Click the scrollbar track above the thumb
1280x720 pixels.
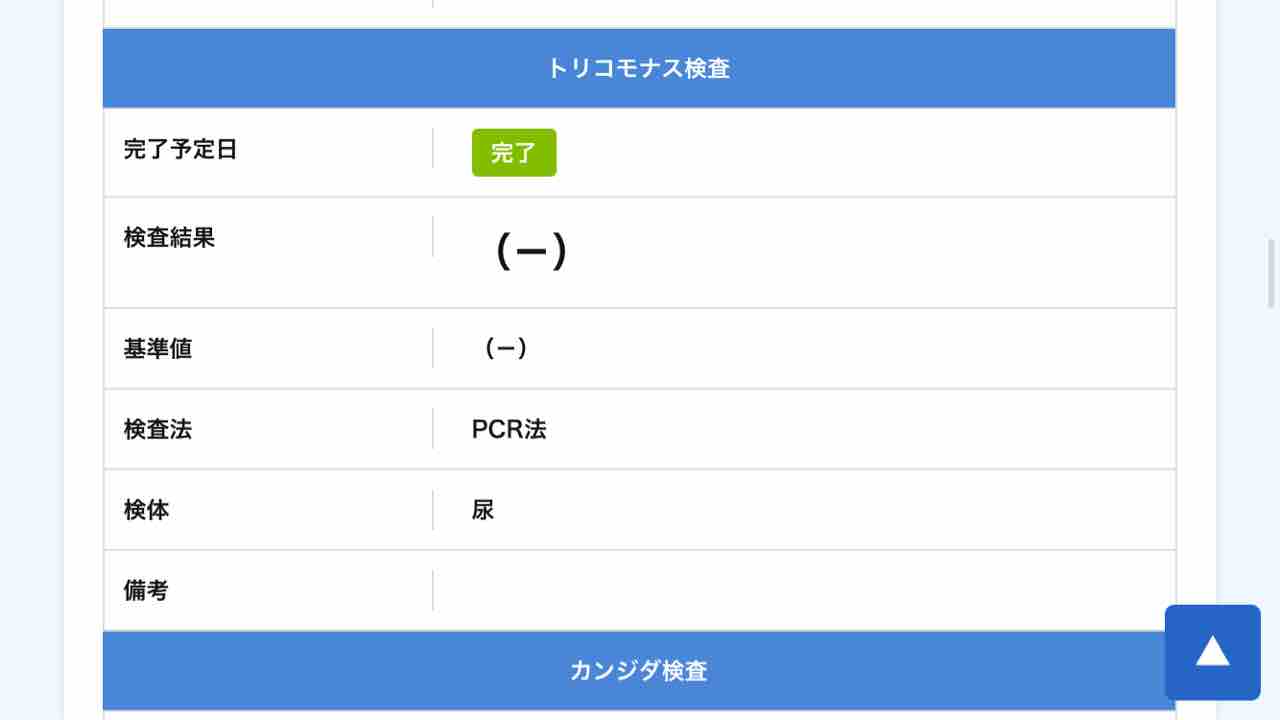(1272, 118)
